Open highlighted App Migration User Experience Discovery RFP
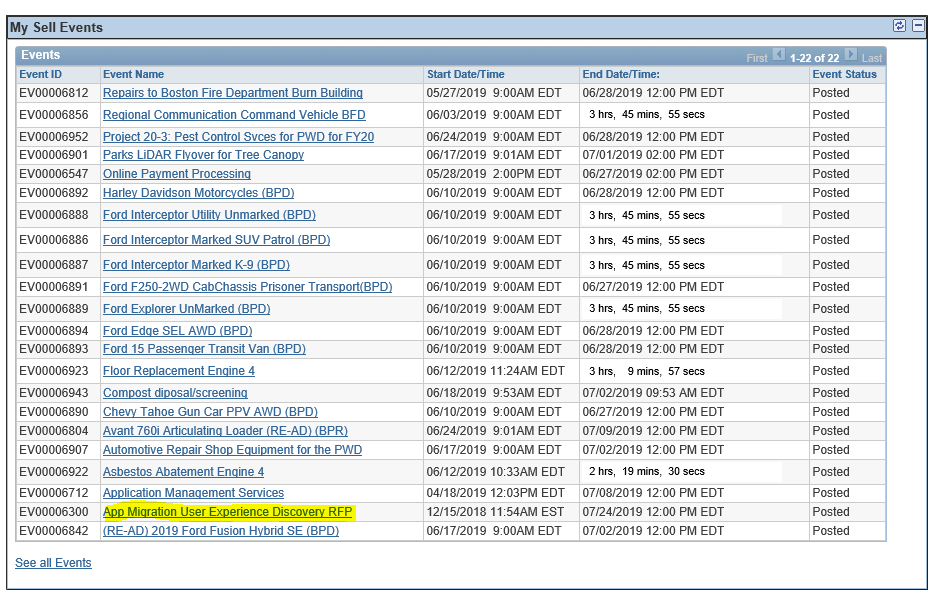Screen dimensions: 933x595 pos(228,512)
